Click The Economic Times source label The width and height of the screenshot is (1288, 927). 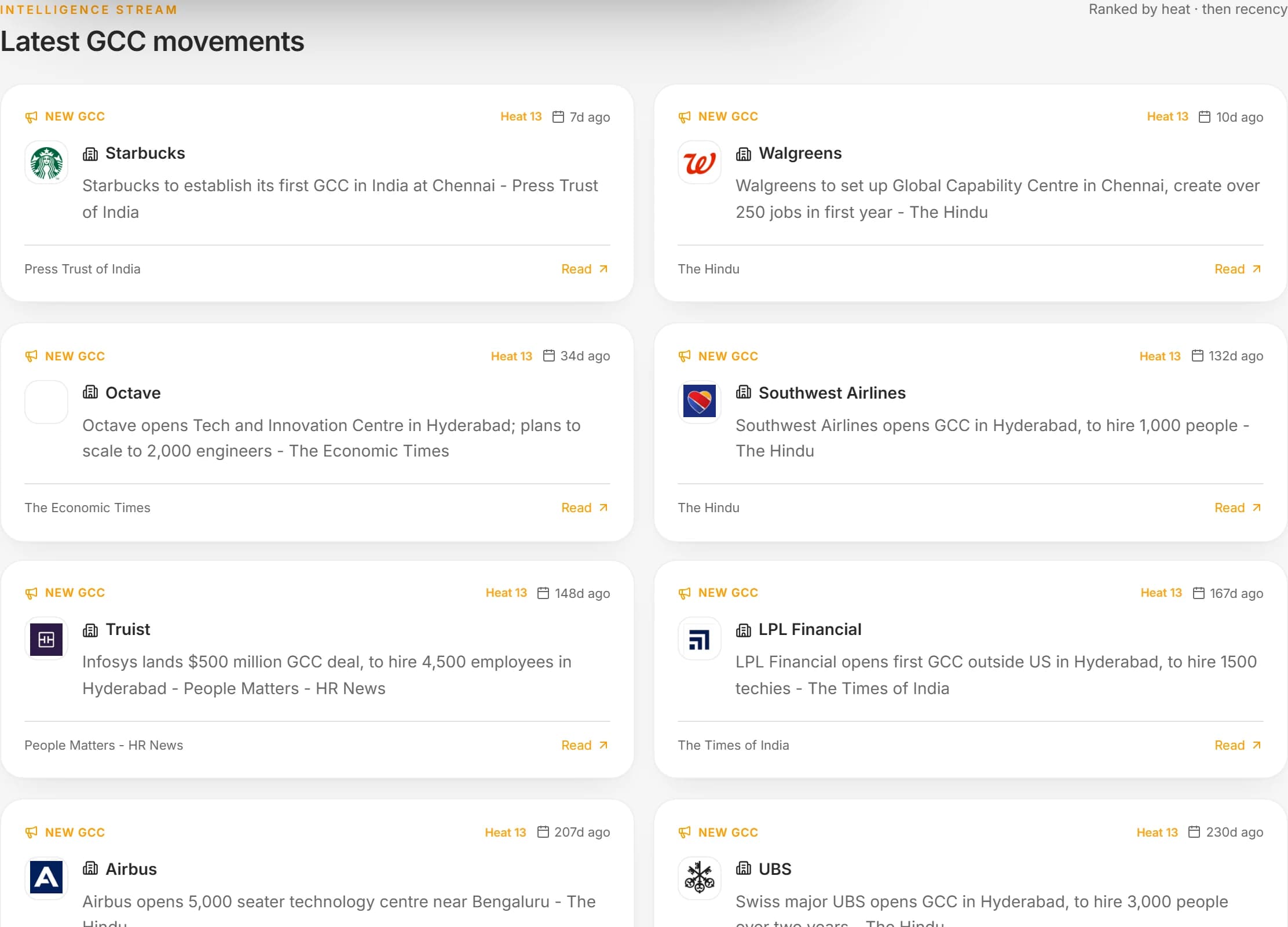(87, 508)
